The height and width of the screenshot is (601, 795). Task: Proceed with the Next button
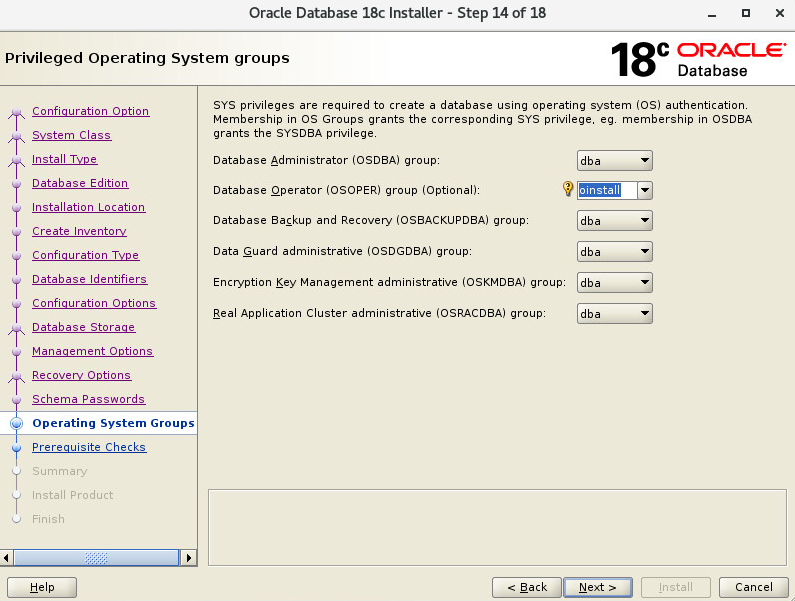(x=598, y=587)
